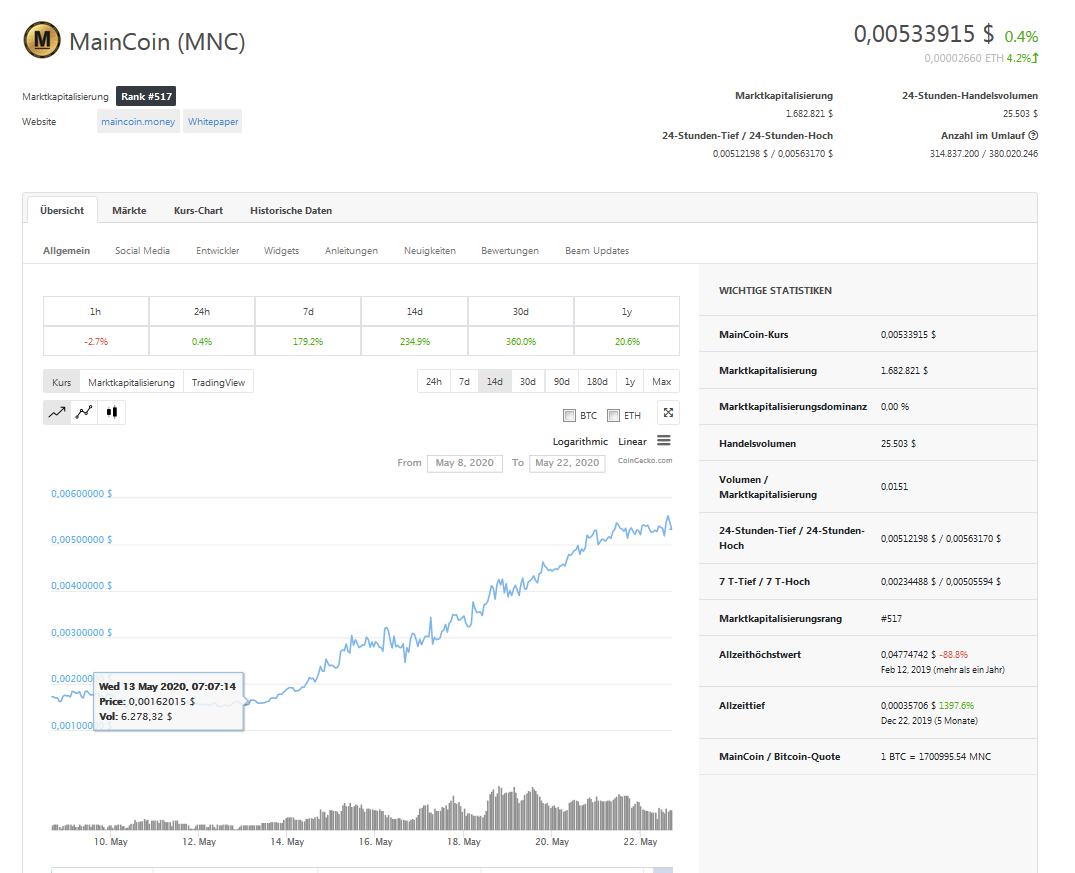
Task: Set chart range to 24h
Action: 434,381
